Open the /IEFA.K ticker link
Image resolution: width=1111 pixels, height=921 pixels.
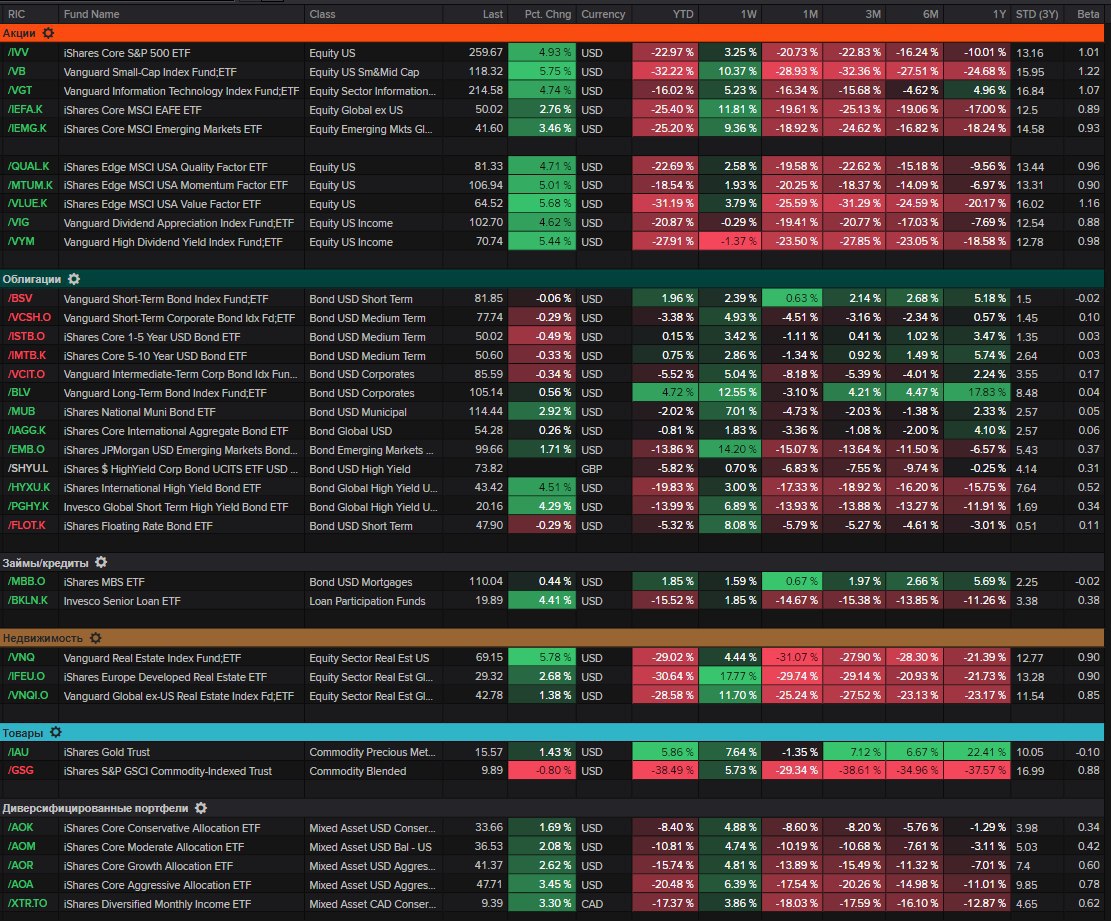coord(25,109)
